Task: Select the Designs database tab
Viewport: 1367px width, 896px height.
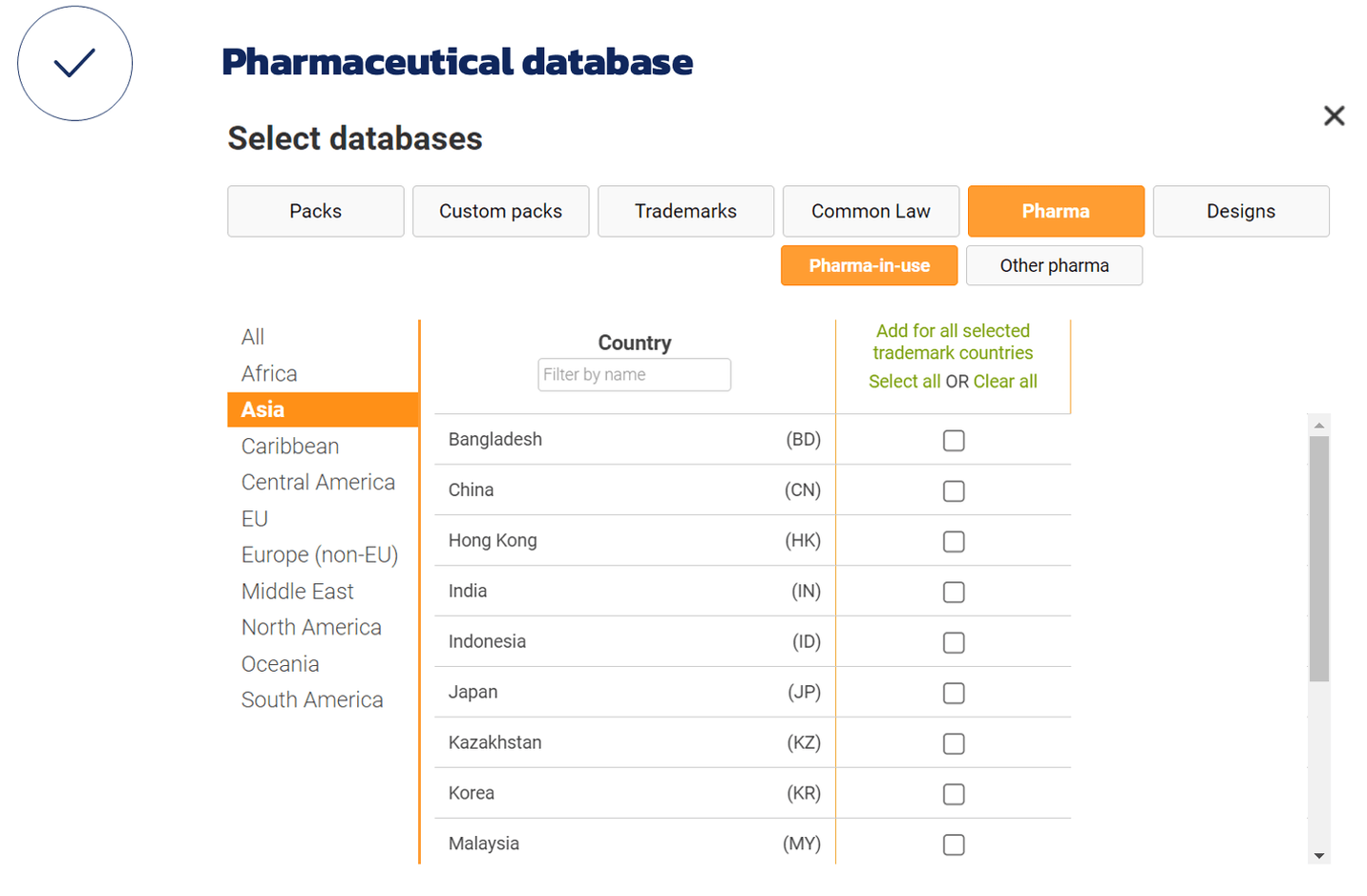Action: 1241,211
